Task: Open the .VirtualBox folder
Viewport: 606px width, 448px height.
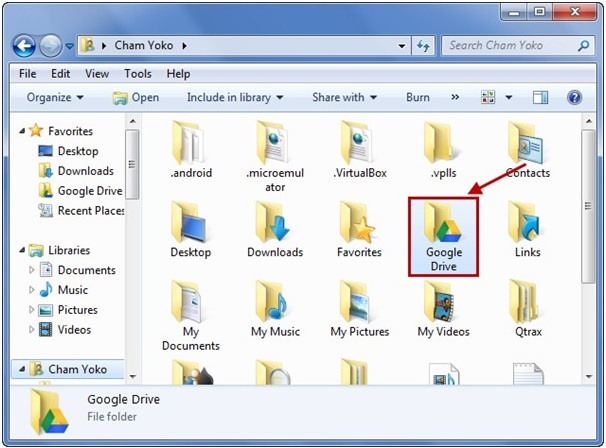Action: [359, 150]
